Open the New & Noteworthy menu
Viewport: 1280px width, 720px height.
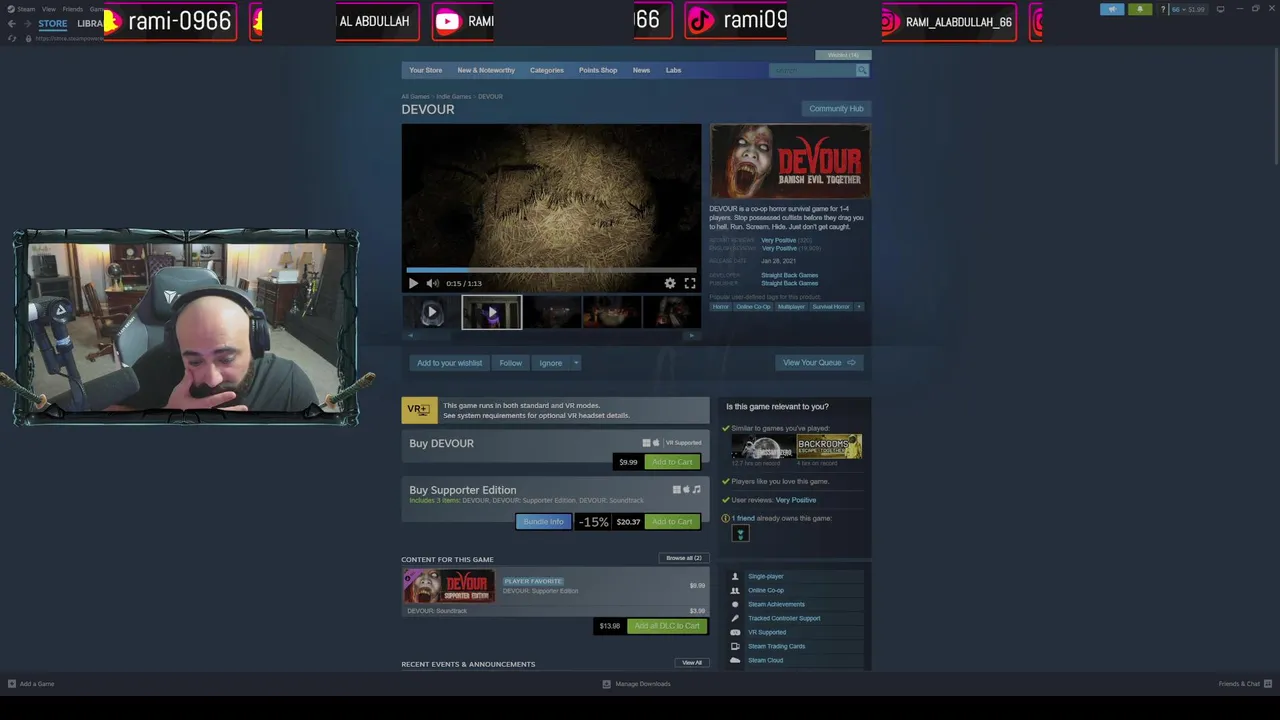tap(486, 70)
